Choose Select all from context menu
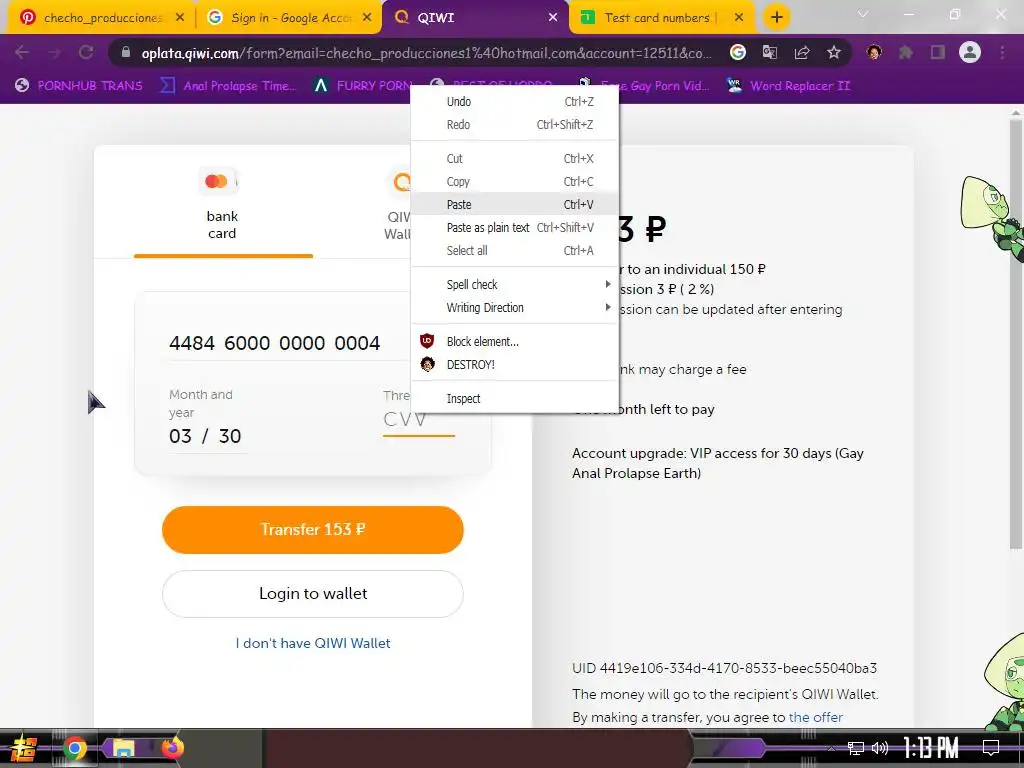 pos(515,250)
